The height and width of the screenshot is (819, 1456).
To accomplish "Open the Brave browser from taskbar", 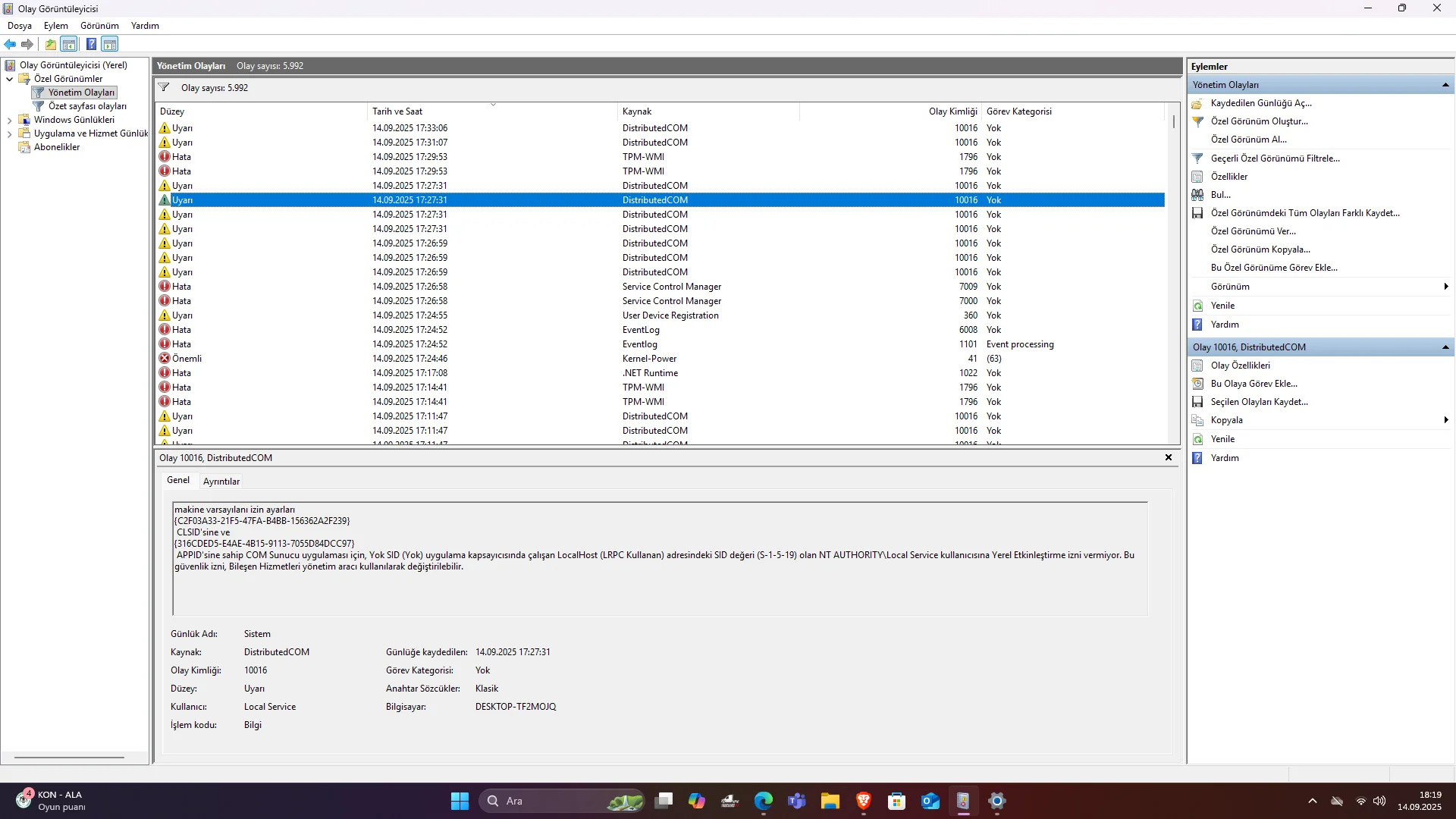I will [x=863, y=801].
